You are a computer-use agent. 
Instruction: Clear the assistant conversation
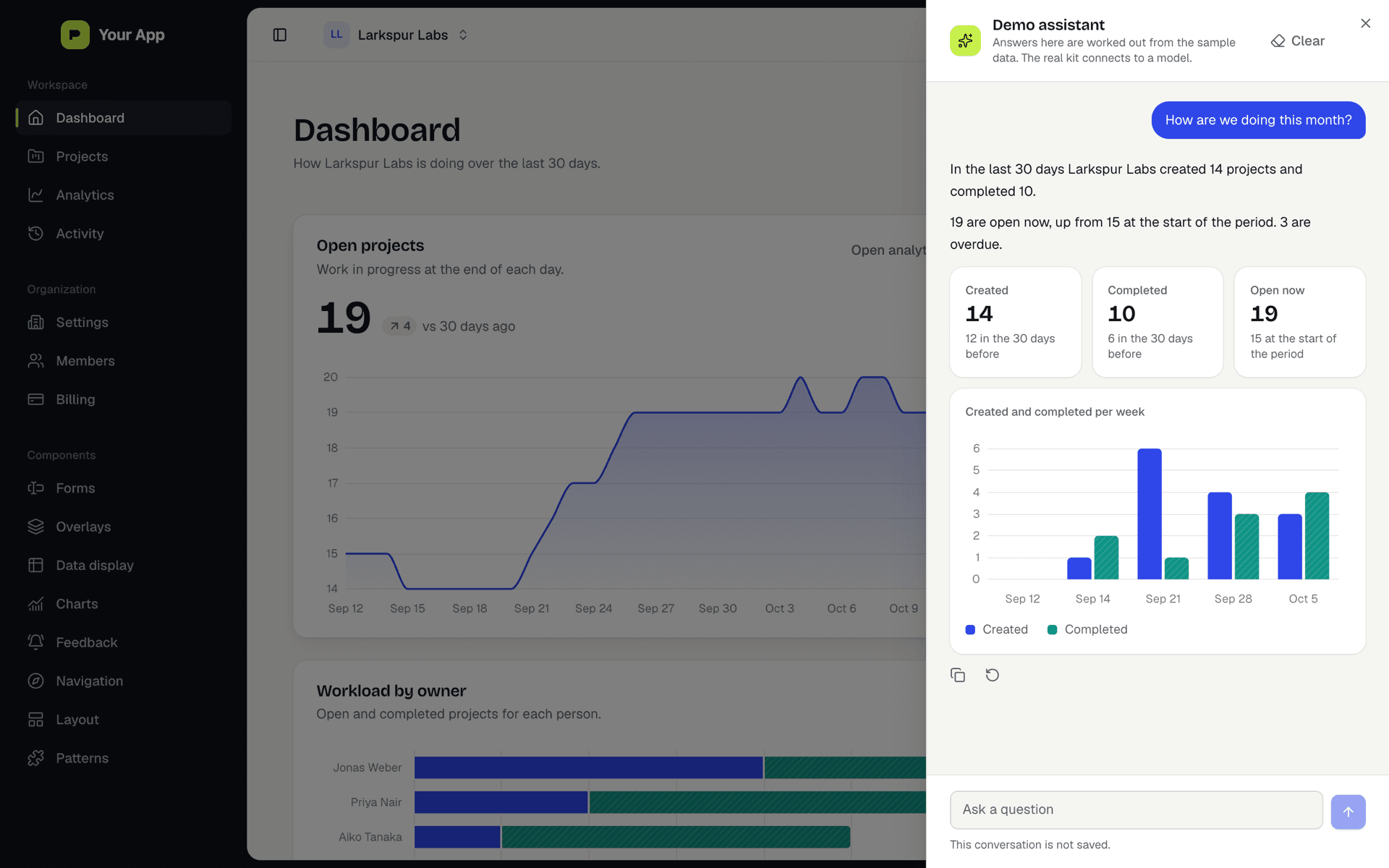[x=1298, y=41]
